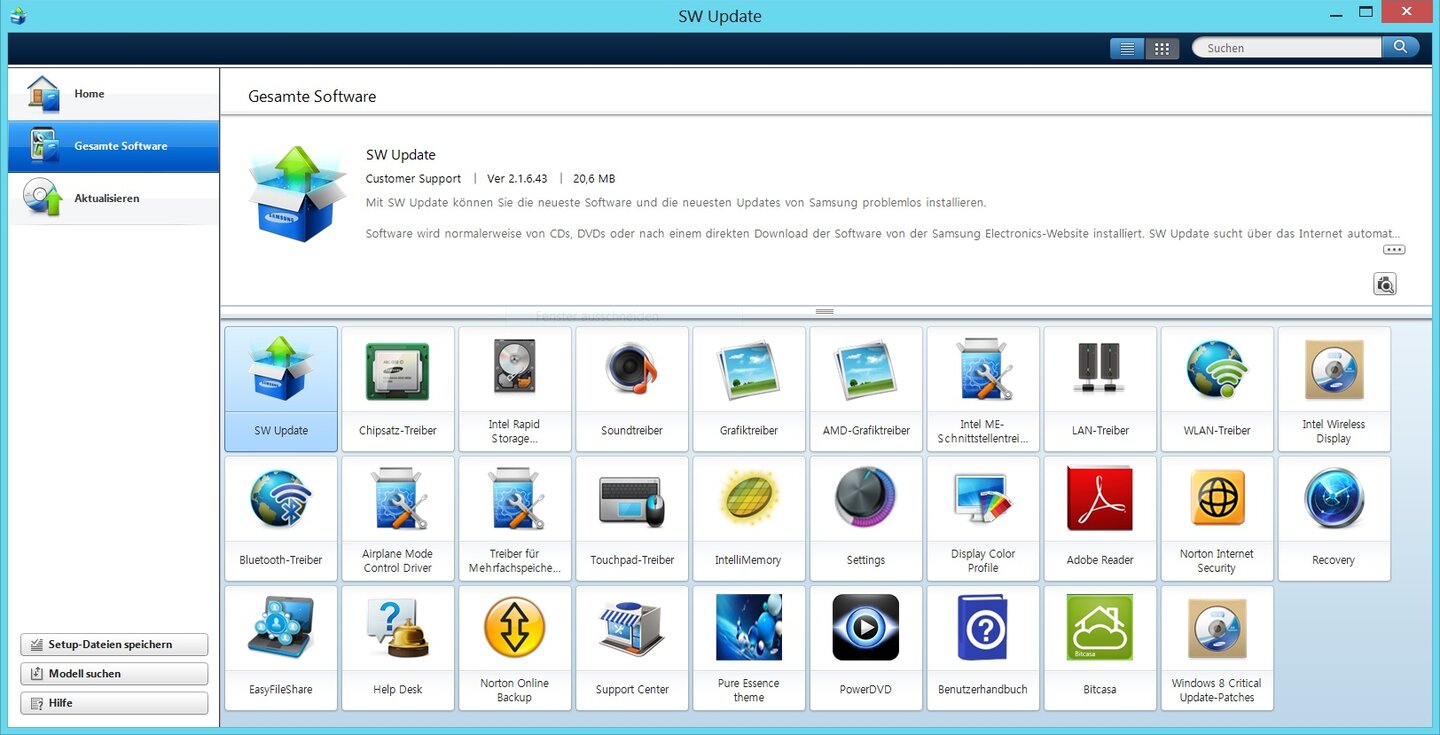Select the Norton Online Backup icon
Screen dimensions: 1440x735
(514, 630)
